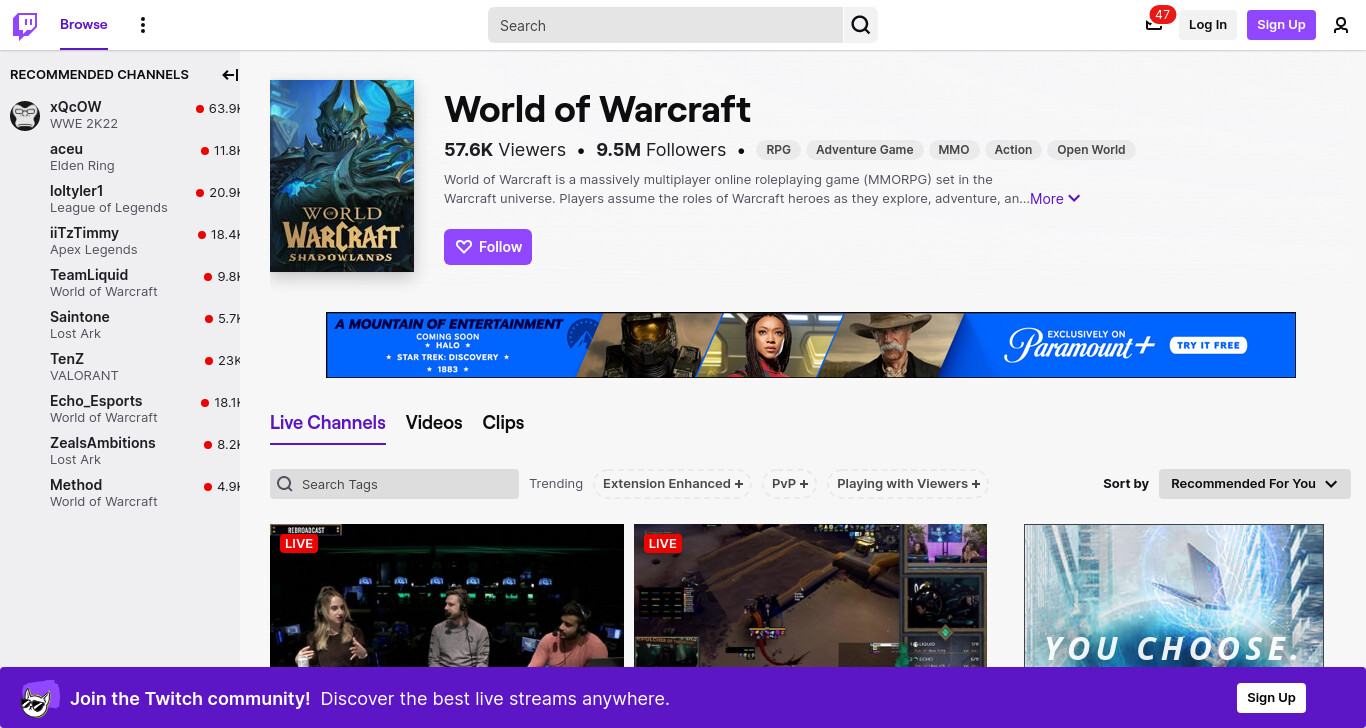
Task: Click the World of Warcraft box art
Action: coord(342,176)
